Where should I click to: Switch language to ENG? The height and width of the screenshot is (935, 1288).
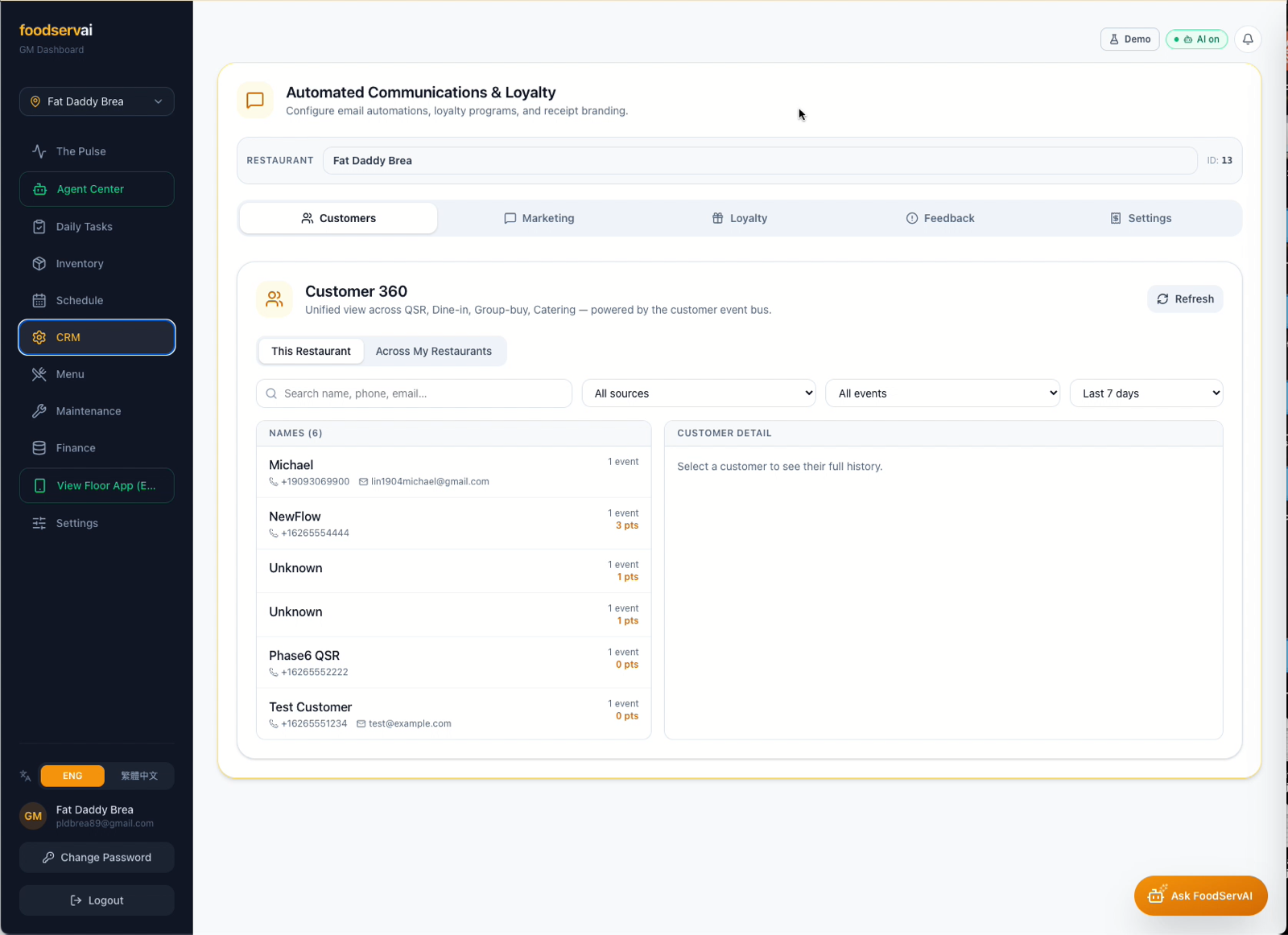click(x=72, y=776)
